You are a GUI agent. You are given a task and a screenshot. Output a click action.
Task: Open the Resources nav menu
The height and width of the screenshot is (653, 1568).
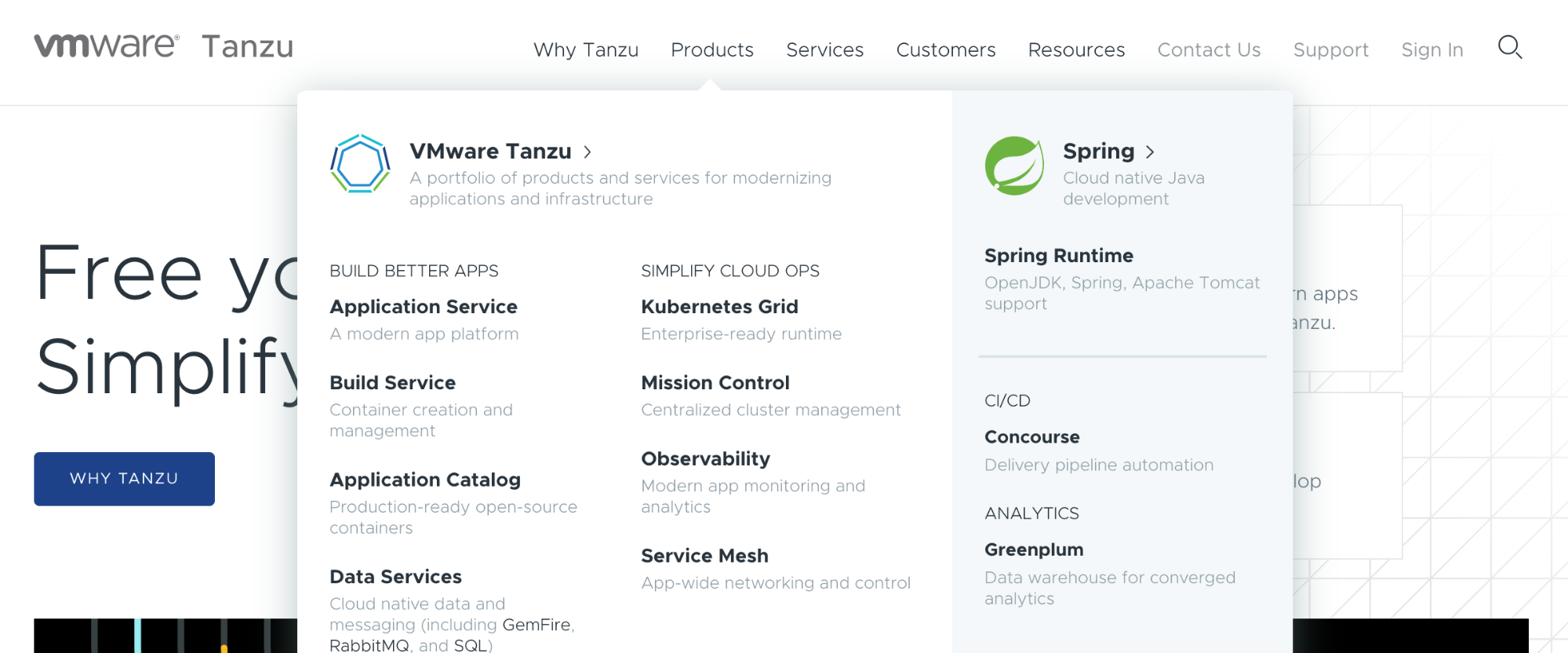click(x=1076, y=50)
